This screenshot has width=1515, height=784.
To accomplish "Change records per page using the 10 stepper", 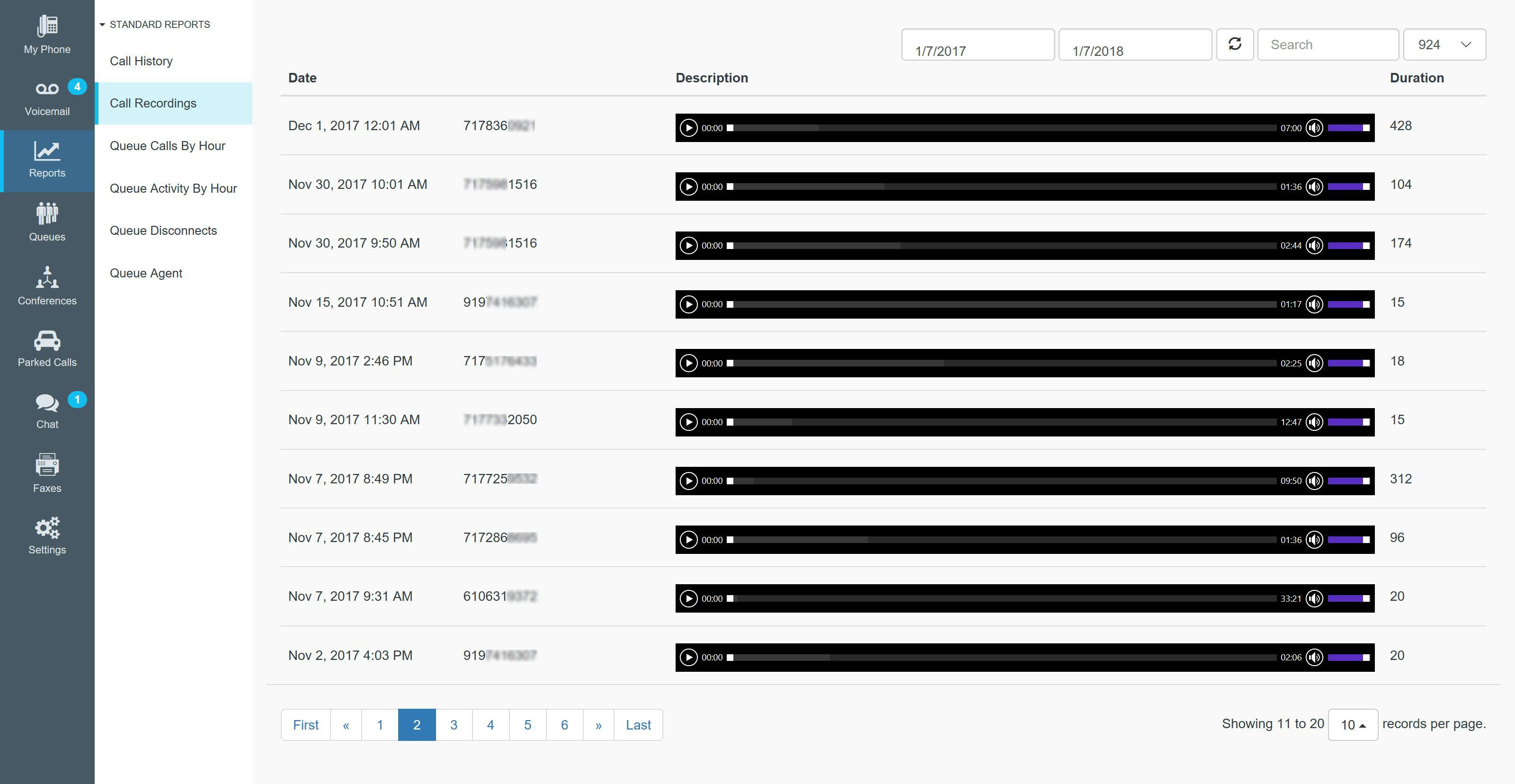I will 1353,725.
